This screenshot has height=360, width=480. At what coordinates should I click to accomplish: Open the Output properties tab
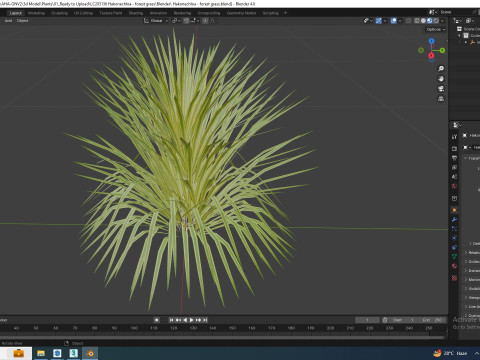pos(454,158)
